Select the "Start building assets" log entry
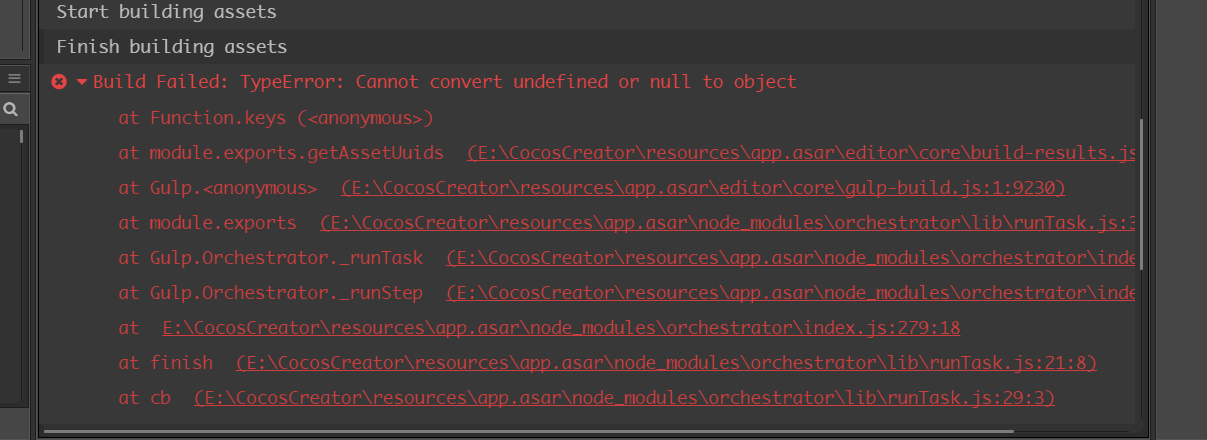This screenshot has height=440, width=1207. (x=167, y=13)
